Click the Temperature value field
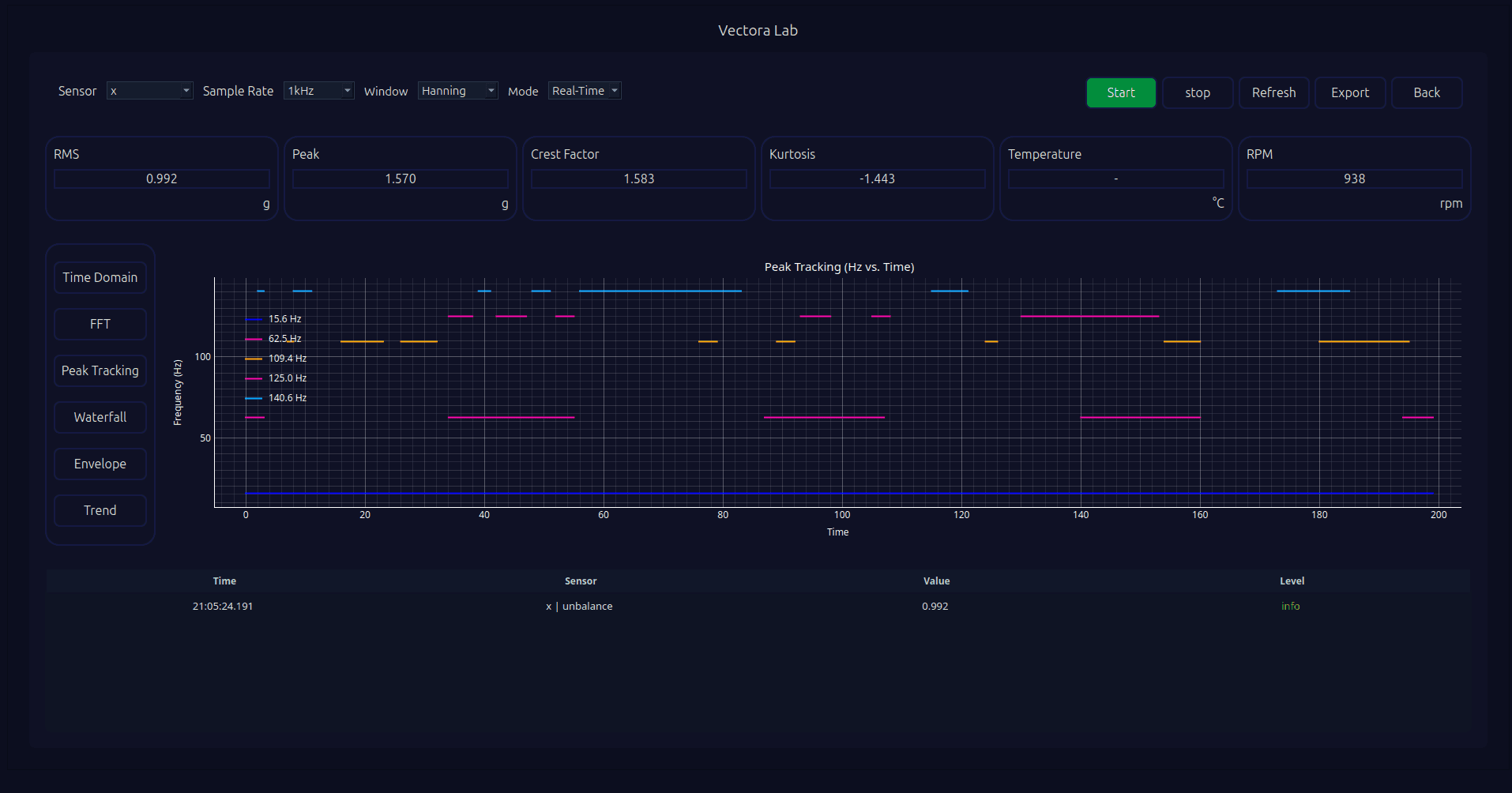 (1116, 179)
